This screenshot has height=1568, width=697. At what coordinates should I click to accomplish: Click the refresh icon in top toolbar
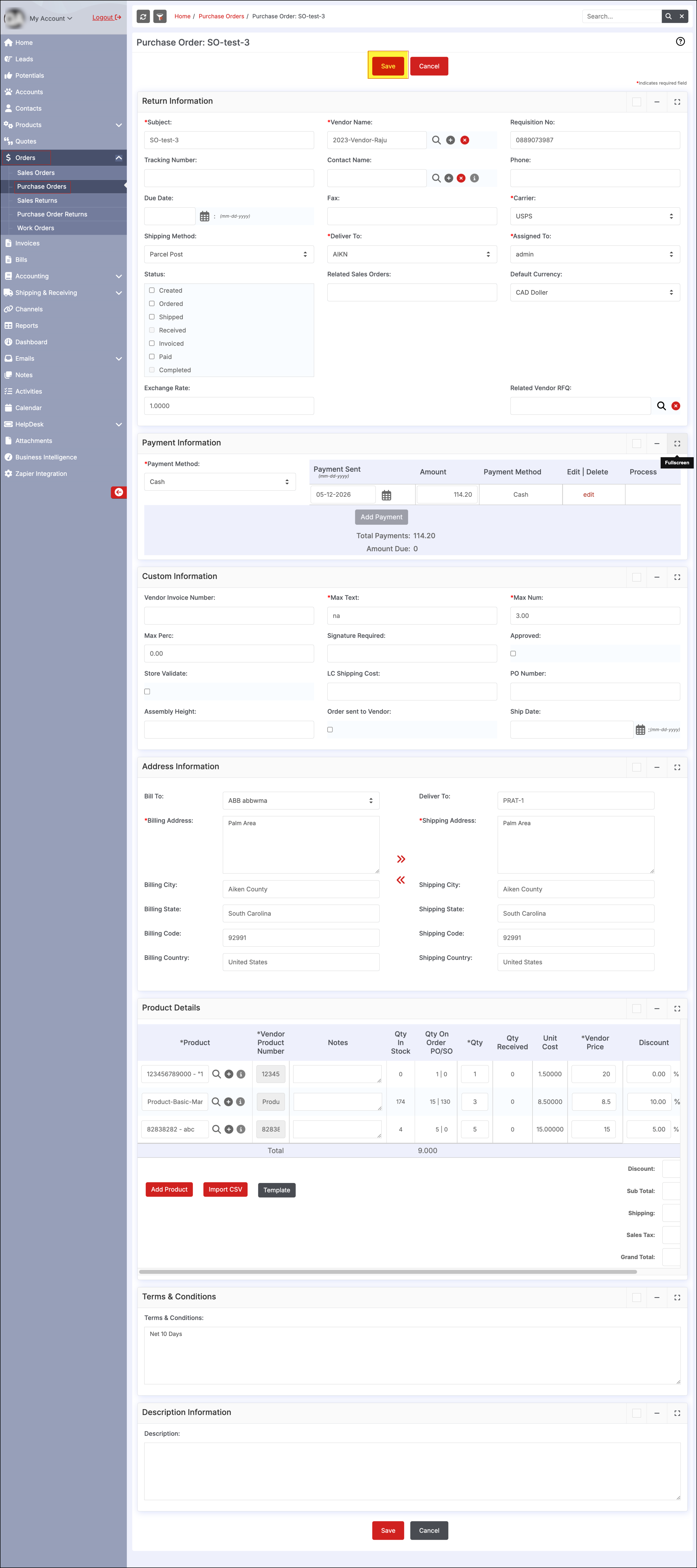(143, 16)
